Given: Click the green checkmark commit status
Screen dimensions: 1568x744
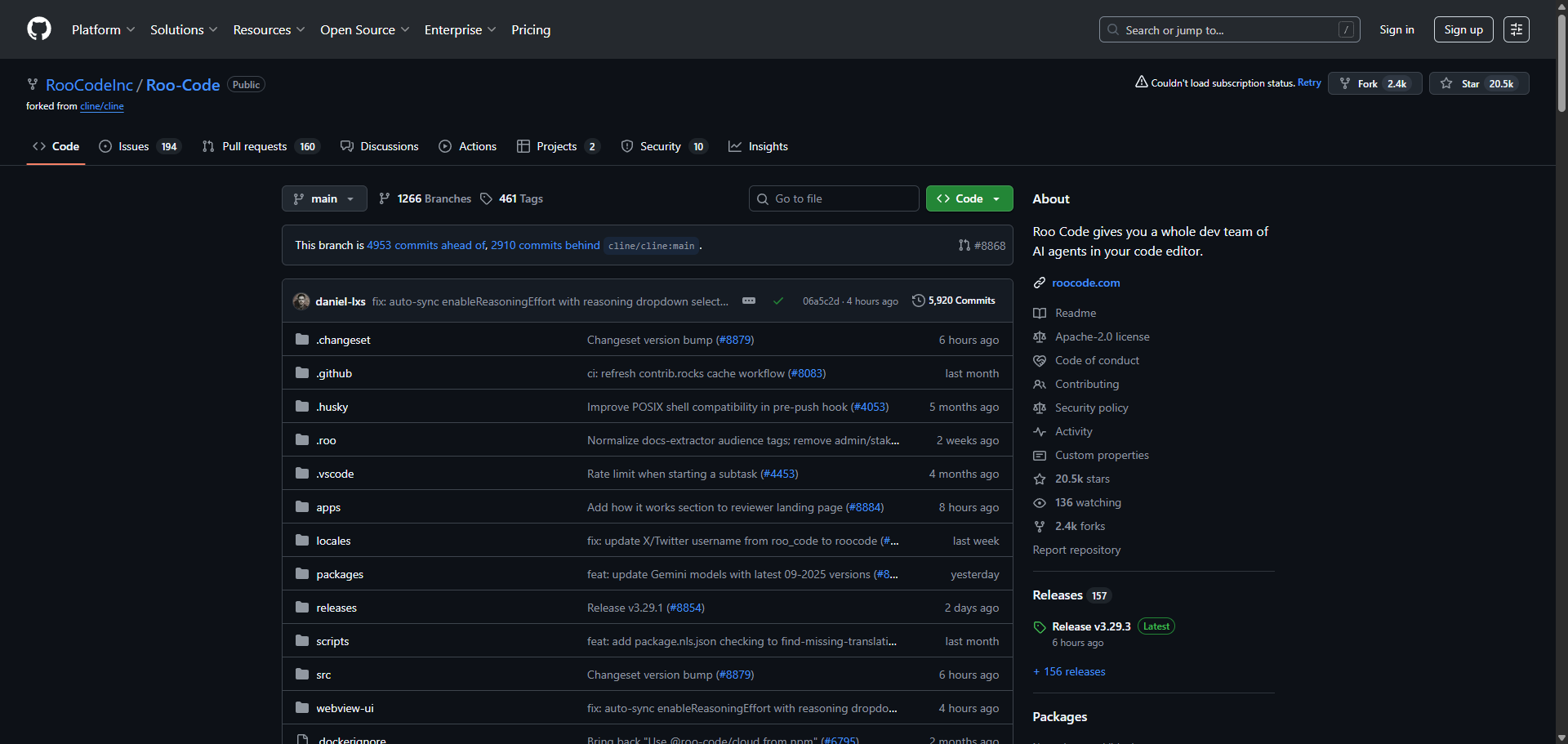Looking at the screenshot, I should click(778, 301).
